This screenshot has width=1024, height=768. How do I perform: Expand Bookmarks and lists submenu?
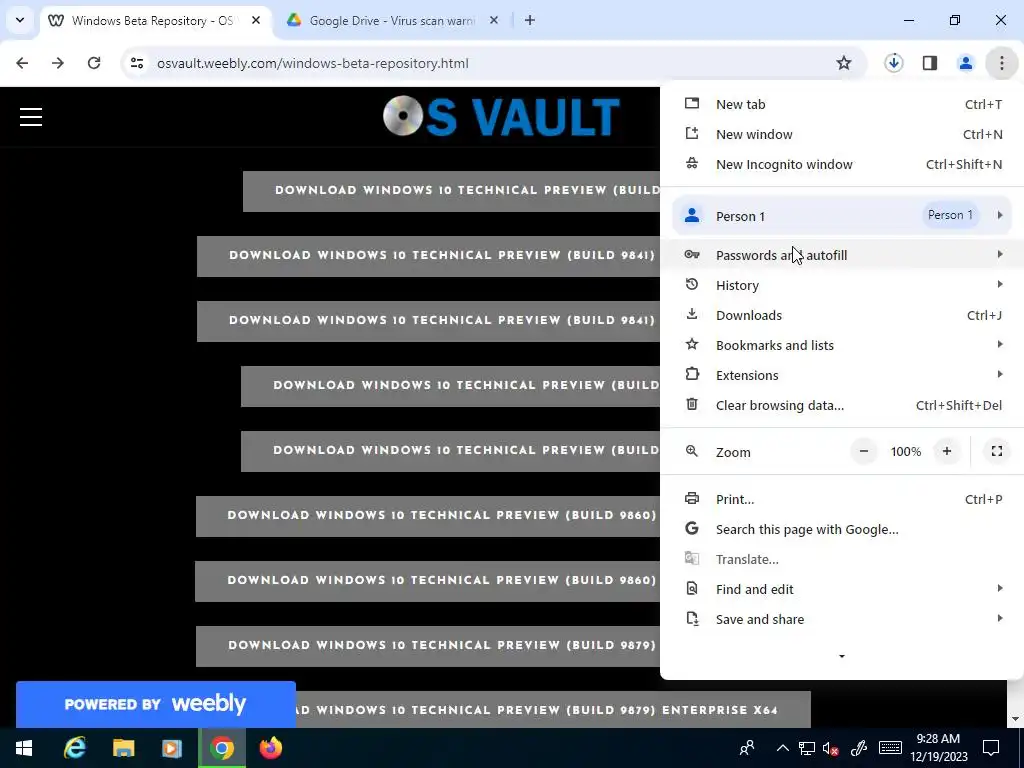[842, 345]
